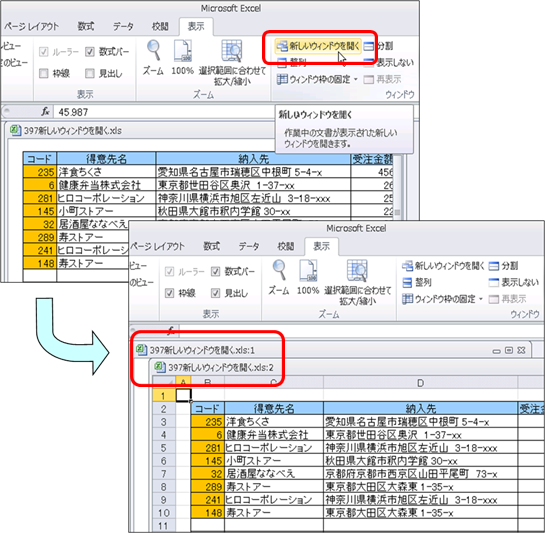Image resolution: width=545 pixels, height=533 pixels.
Task: Uncheck 見出し headings checkbox in lower ribbon
Action: 215,293
